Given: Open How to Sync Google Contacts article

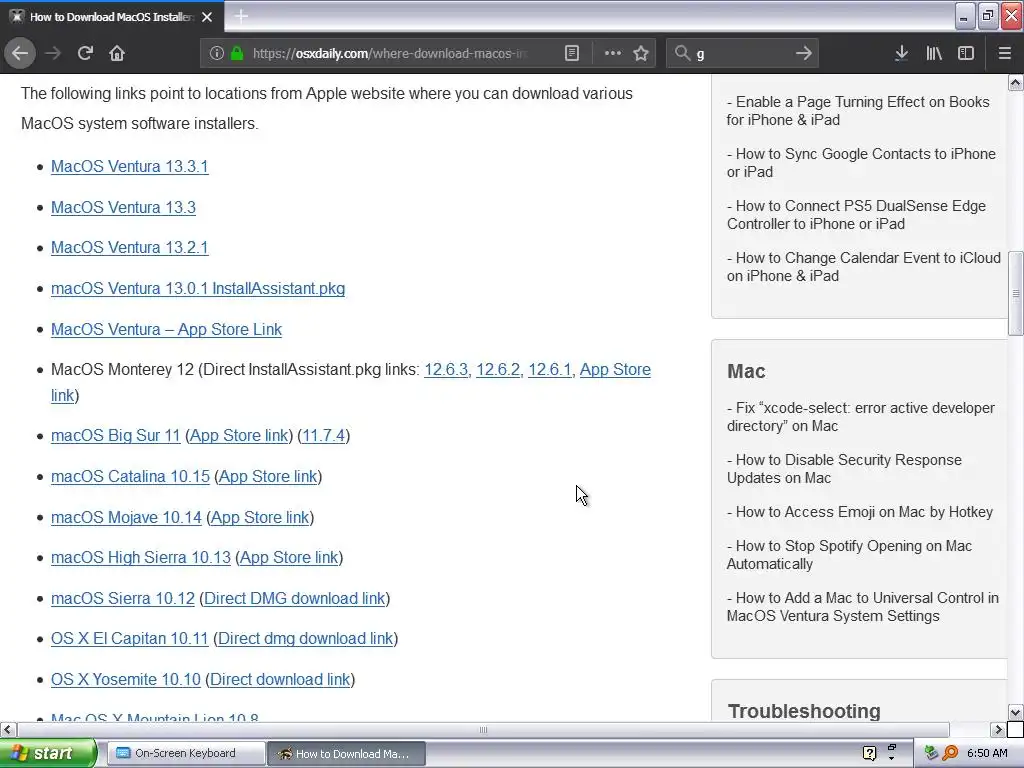Looking at the screenshot, I should tap(861, 163).
